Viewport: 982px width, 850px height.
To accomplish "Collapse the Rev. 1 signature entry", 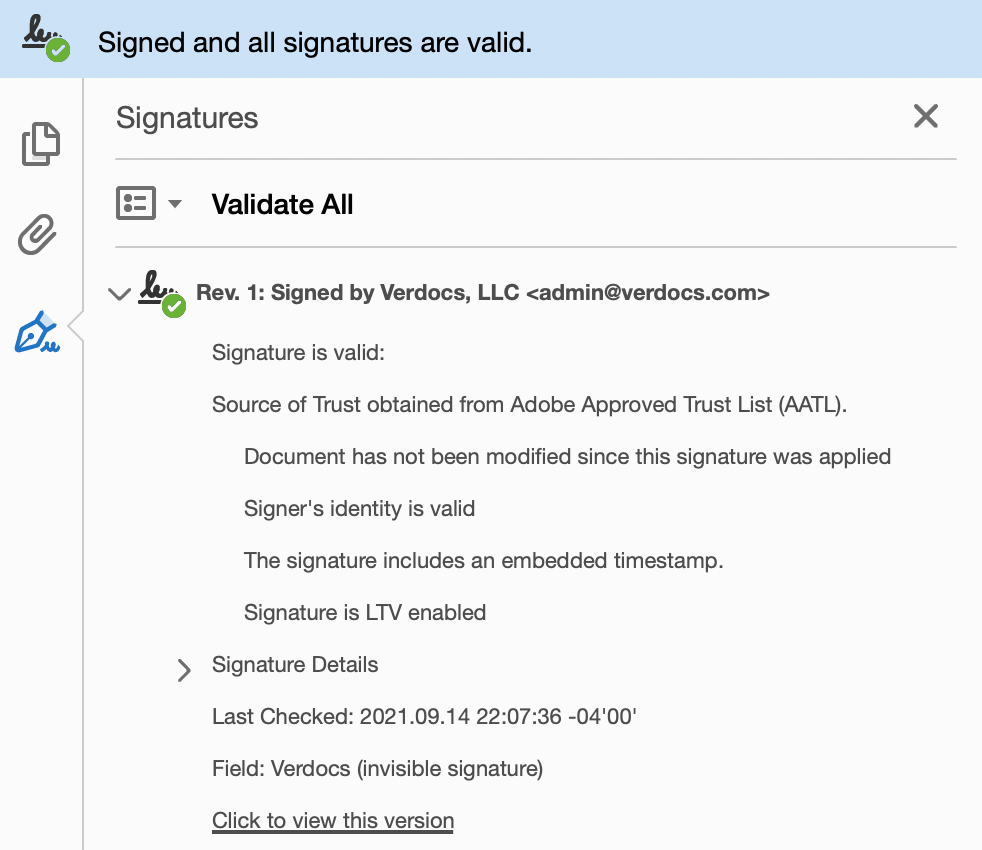I will (x=120, y=294).
